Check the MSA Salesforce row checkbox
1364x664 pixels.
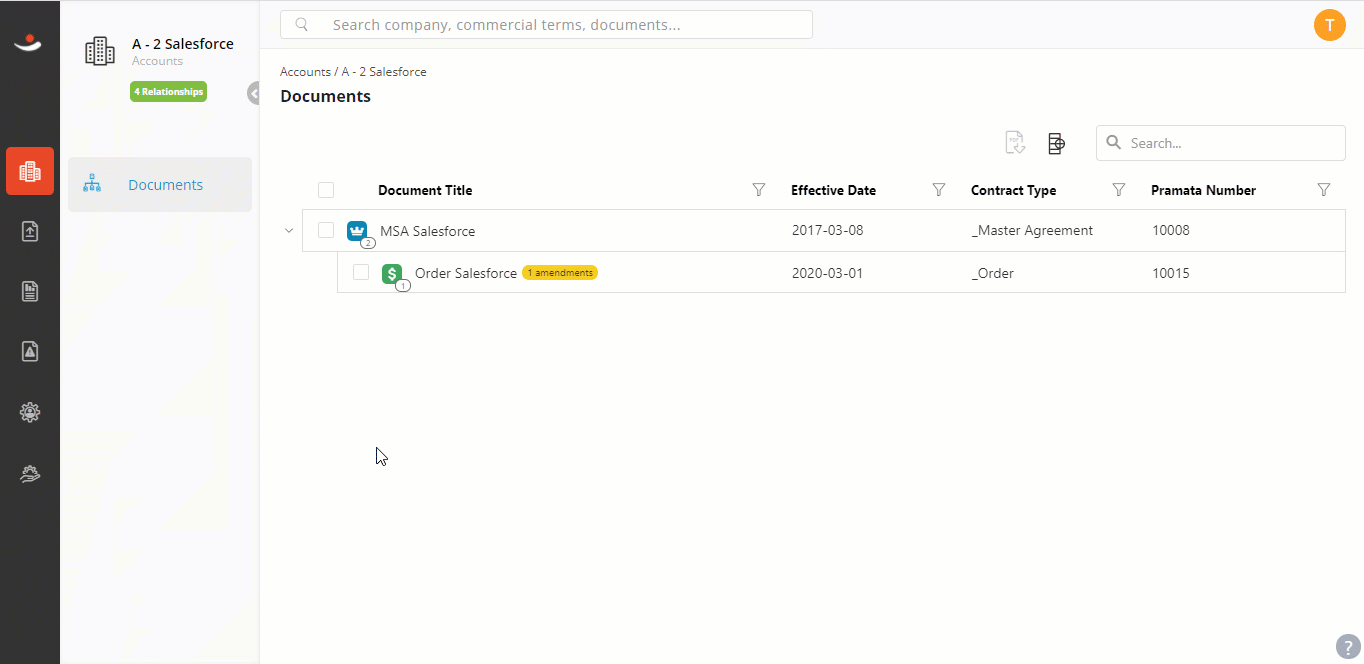click(326, 230)
